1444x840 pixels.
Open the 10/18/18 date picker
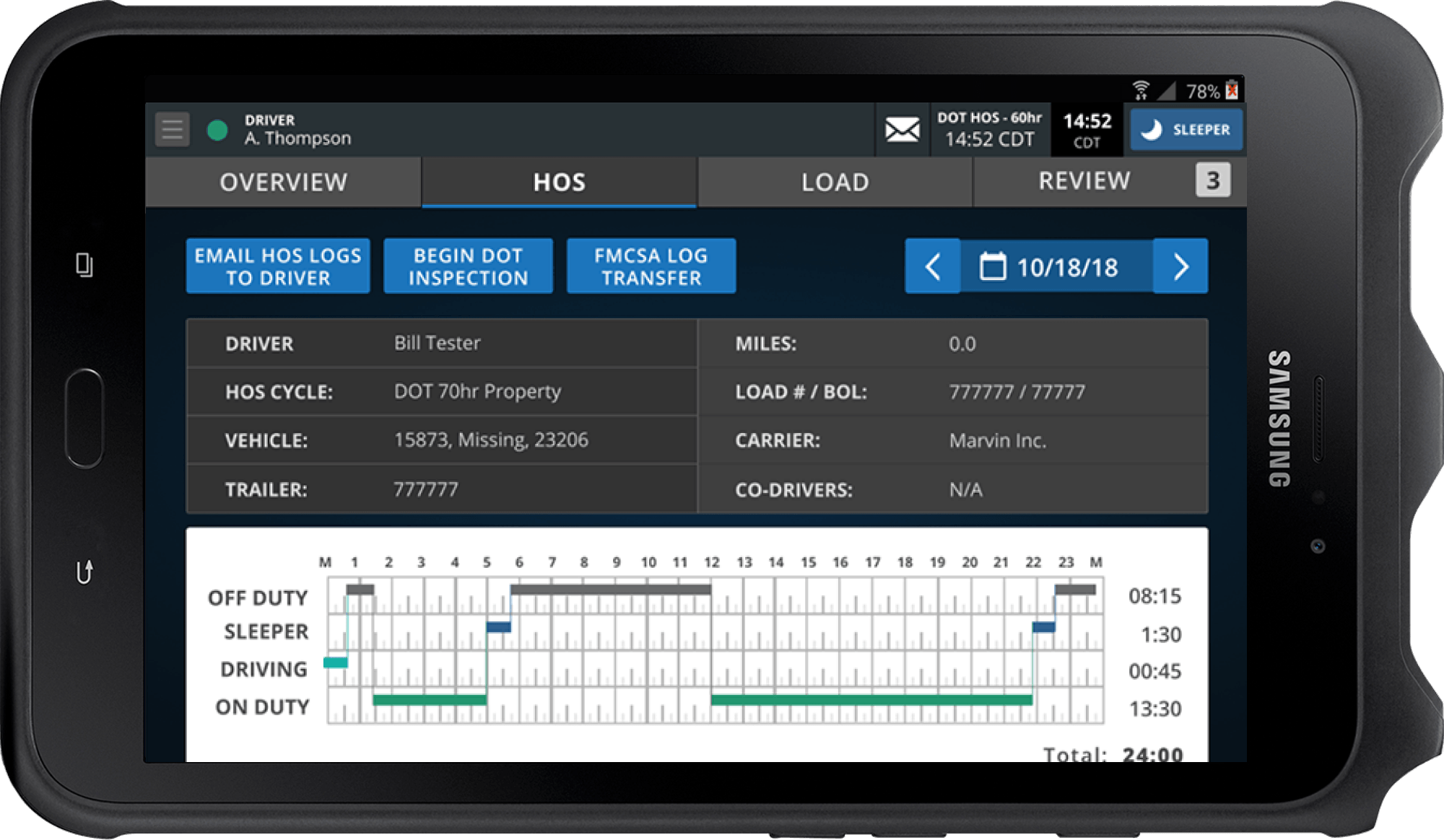(1066, 267)
